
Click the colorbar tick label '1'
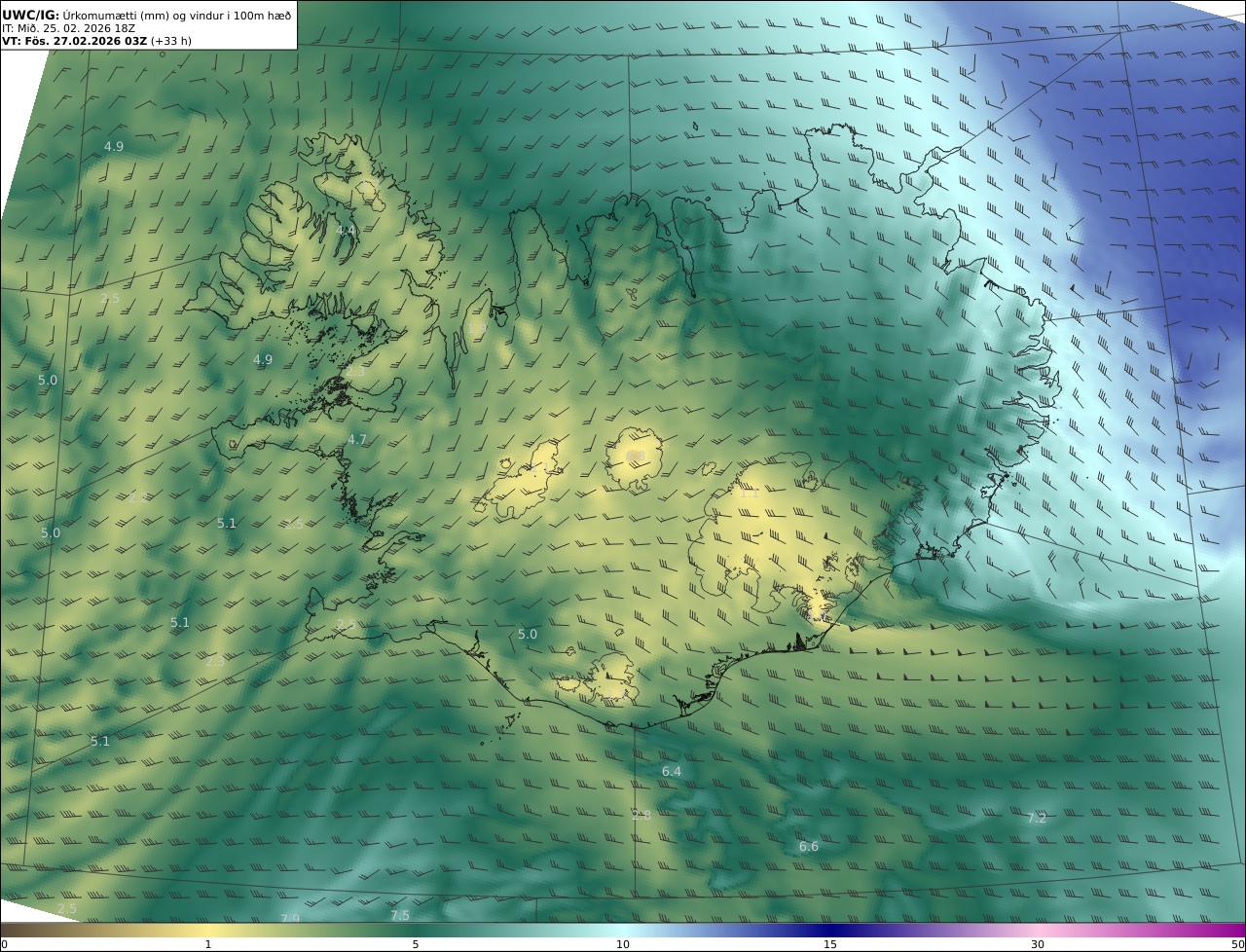(208, 944)
